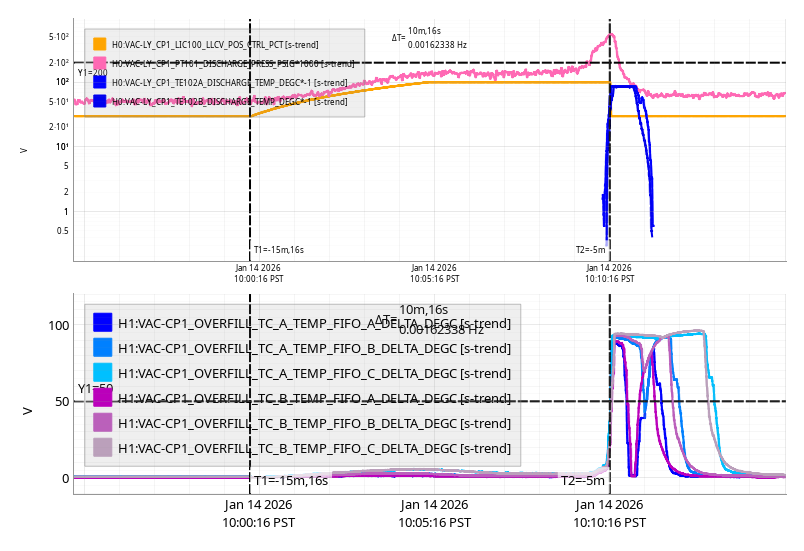This screenshot has width=804, height=551.
Task: Select the blue TE102B_DISCHARGE_TEMP legend swatch
Action: tap(100, 101)
